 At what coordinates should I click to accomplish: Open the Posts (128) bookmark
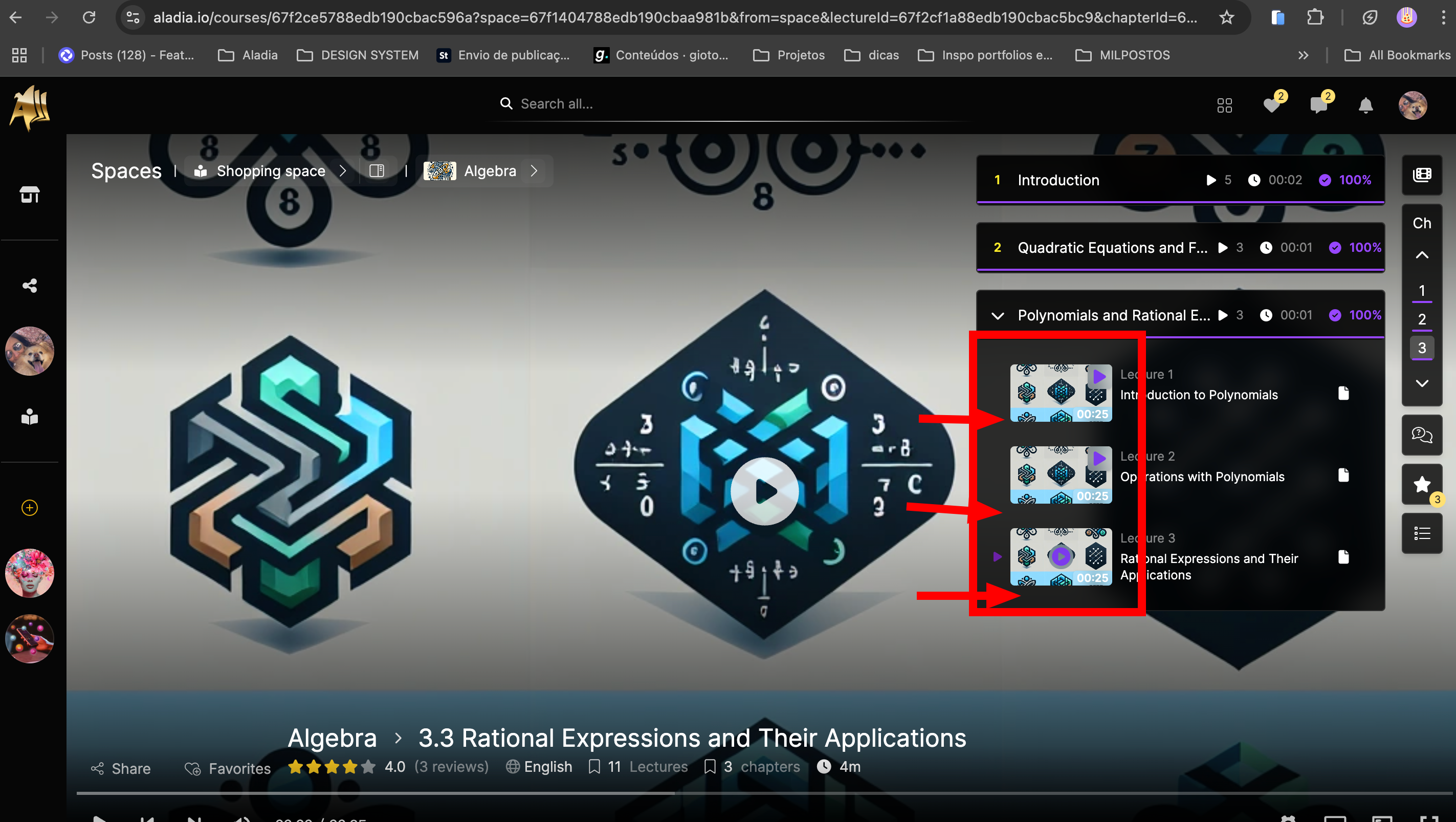pos(126,55)
